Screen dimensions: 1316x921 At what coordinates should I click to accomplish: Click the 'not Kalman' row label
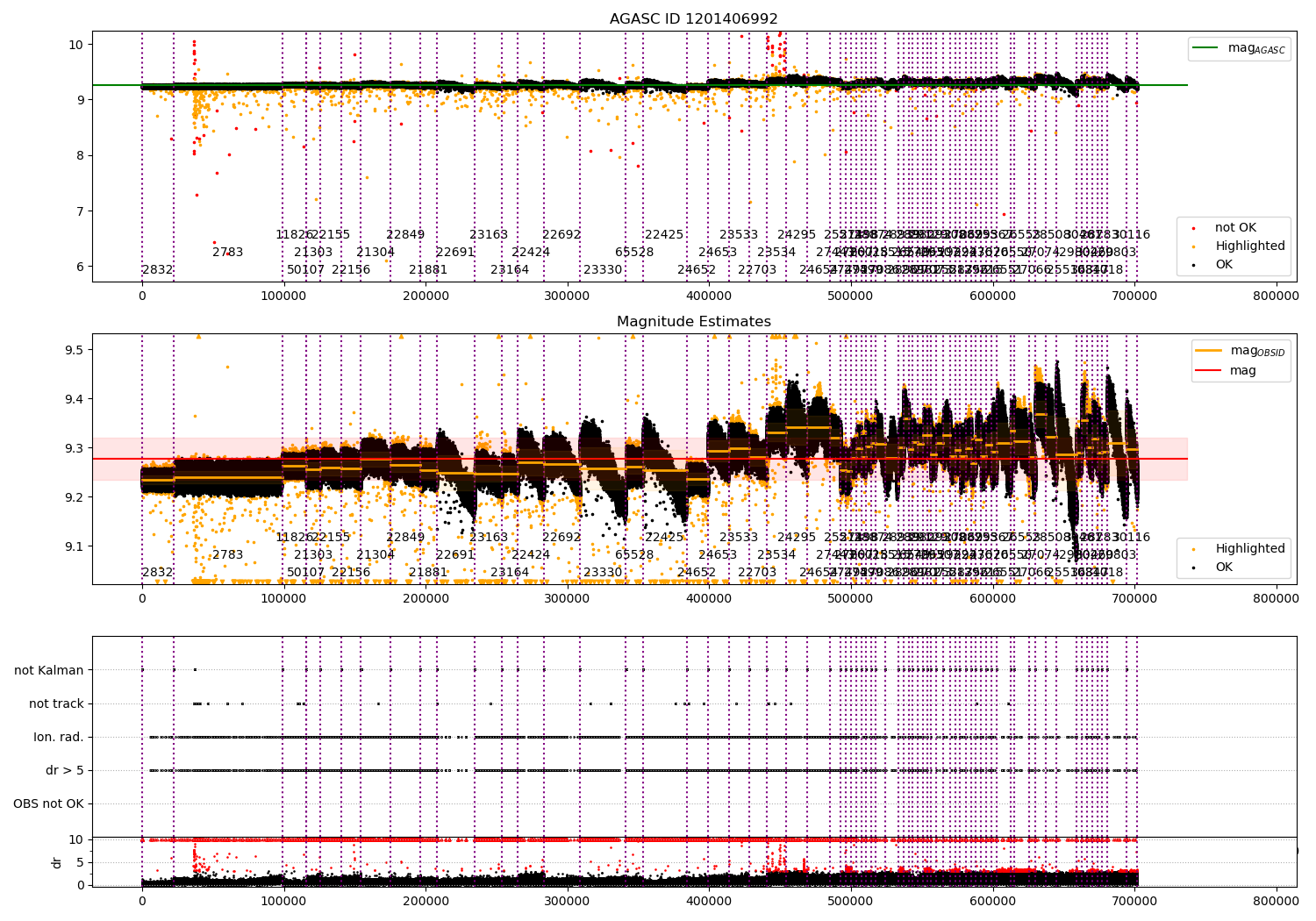click(x=49, y=670)
